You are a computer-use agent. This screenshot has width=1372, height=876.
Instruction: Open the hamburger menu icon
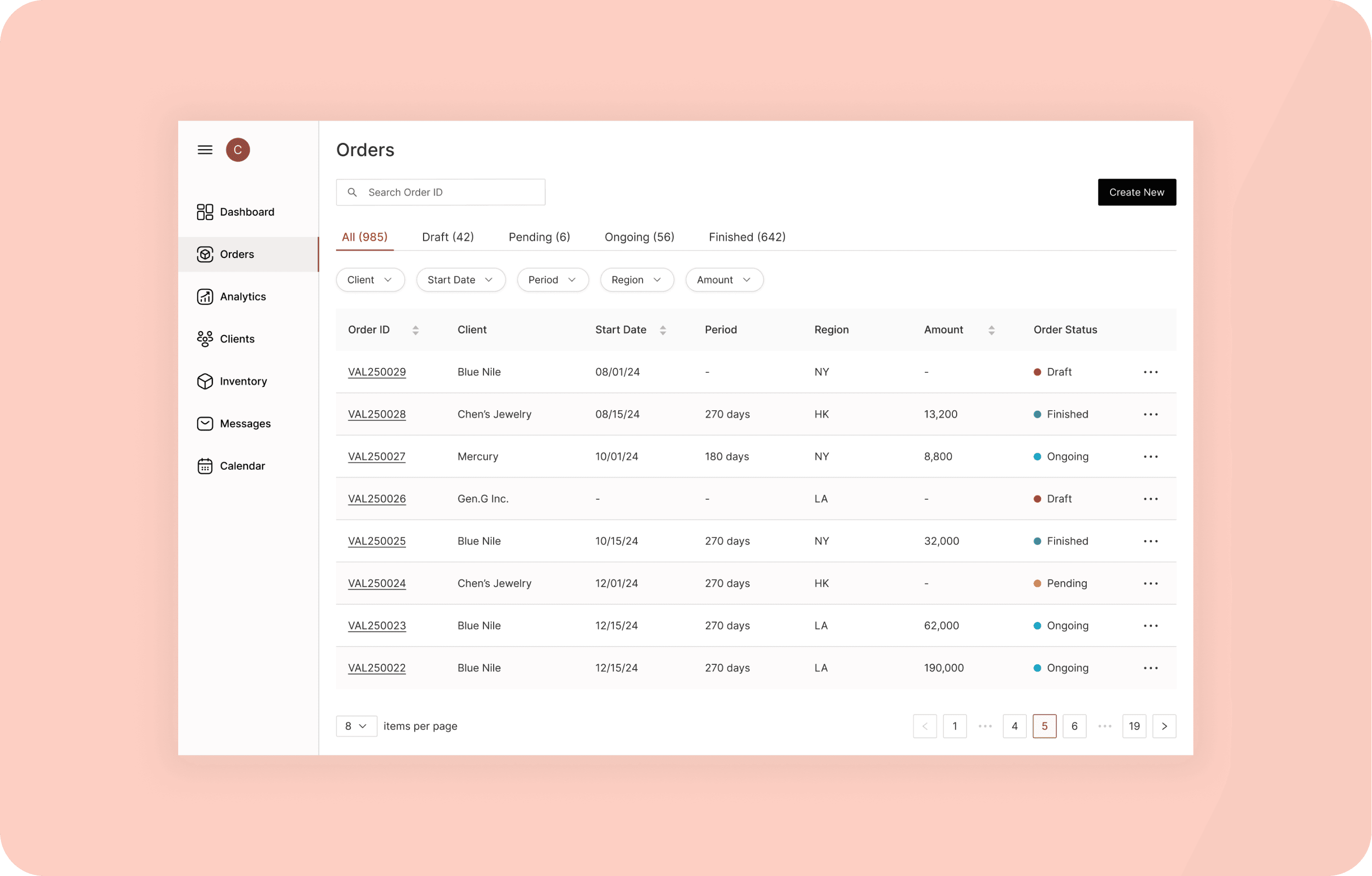(205, 150)
